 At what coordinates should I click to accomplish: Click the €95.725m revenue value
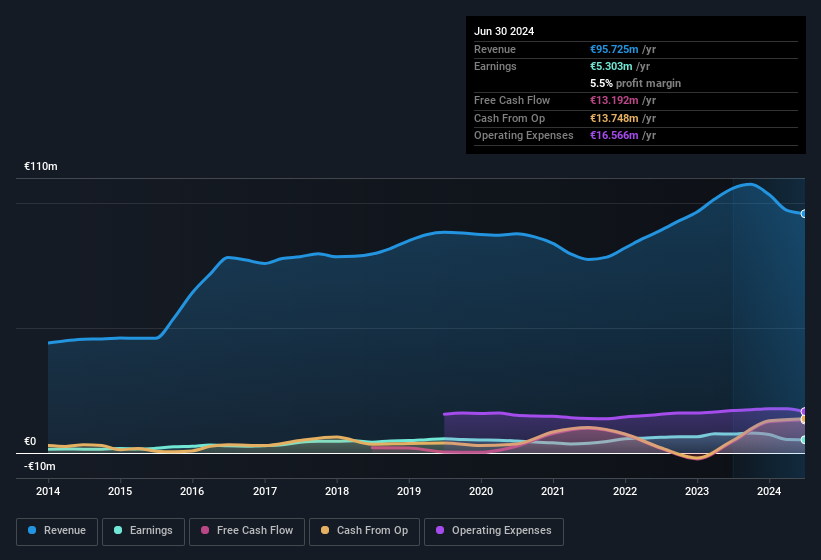tap(614, 49)
